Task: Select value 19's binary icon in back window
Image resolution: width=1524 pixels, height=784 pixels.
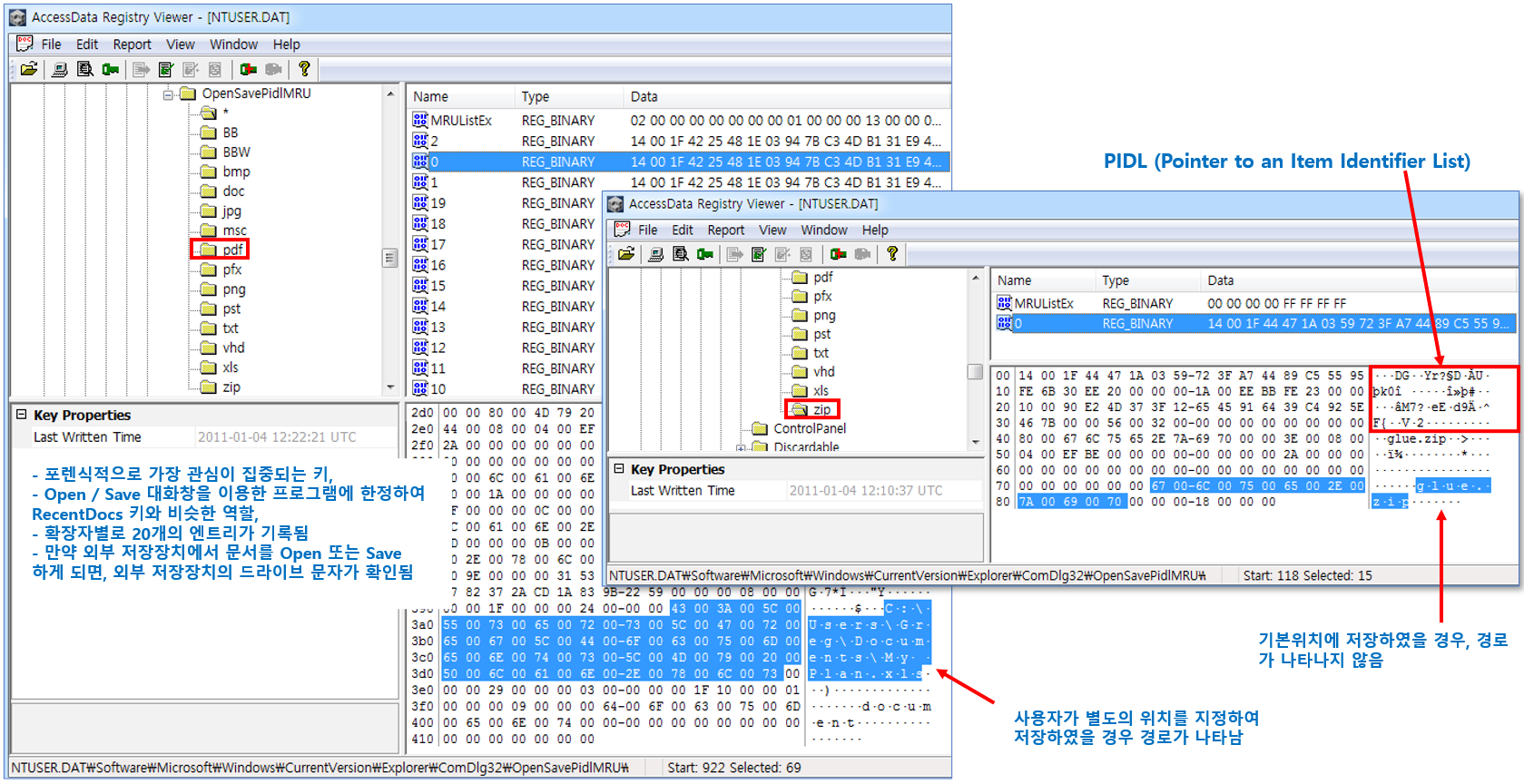Action: click(x=420, y=202)
